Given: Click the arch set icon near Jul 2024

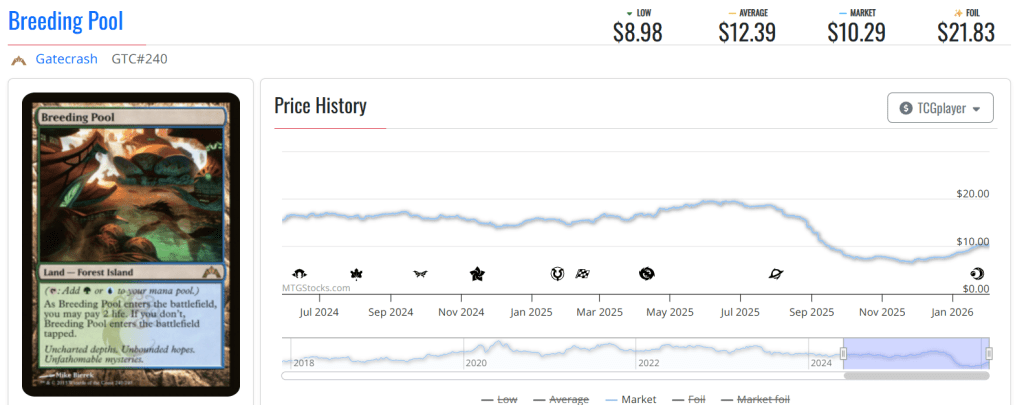Looking at the screenshot, I should pos(299,273).
